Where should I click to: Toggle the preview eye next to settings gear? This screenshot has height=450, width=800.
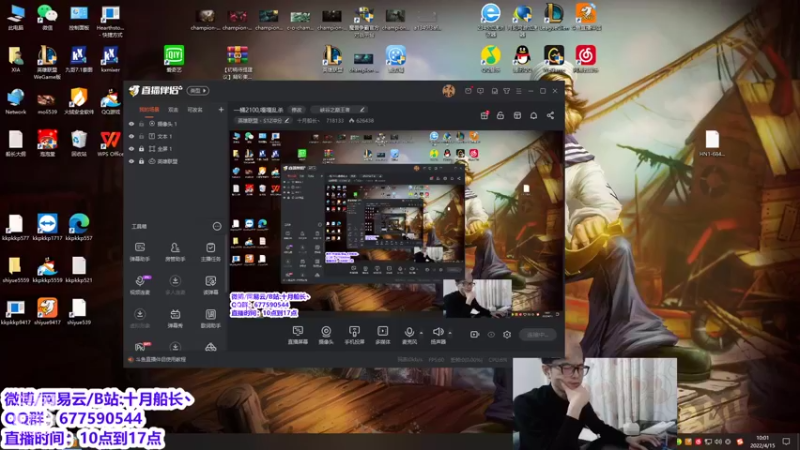pos(491,335)
